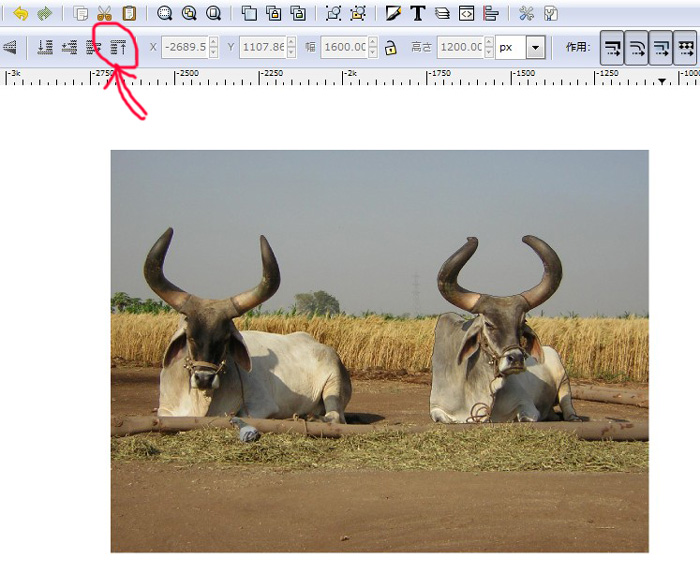Toggle scale stroke width affect button
The width and height of the screenshot is (700, 573).
click(612, 47)
